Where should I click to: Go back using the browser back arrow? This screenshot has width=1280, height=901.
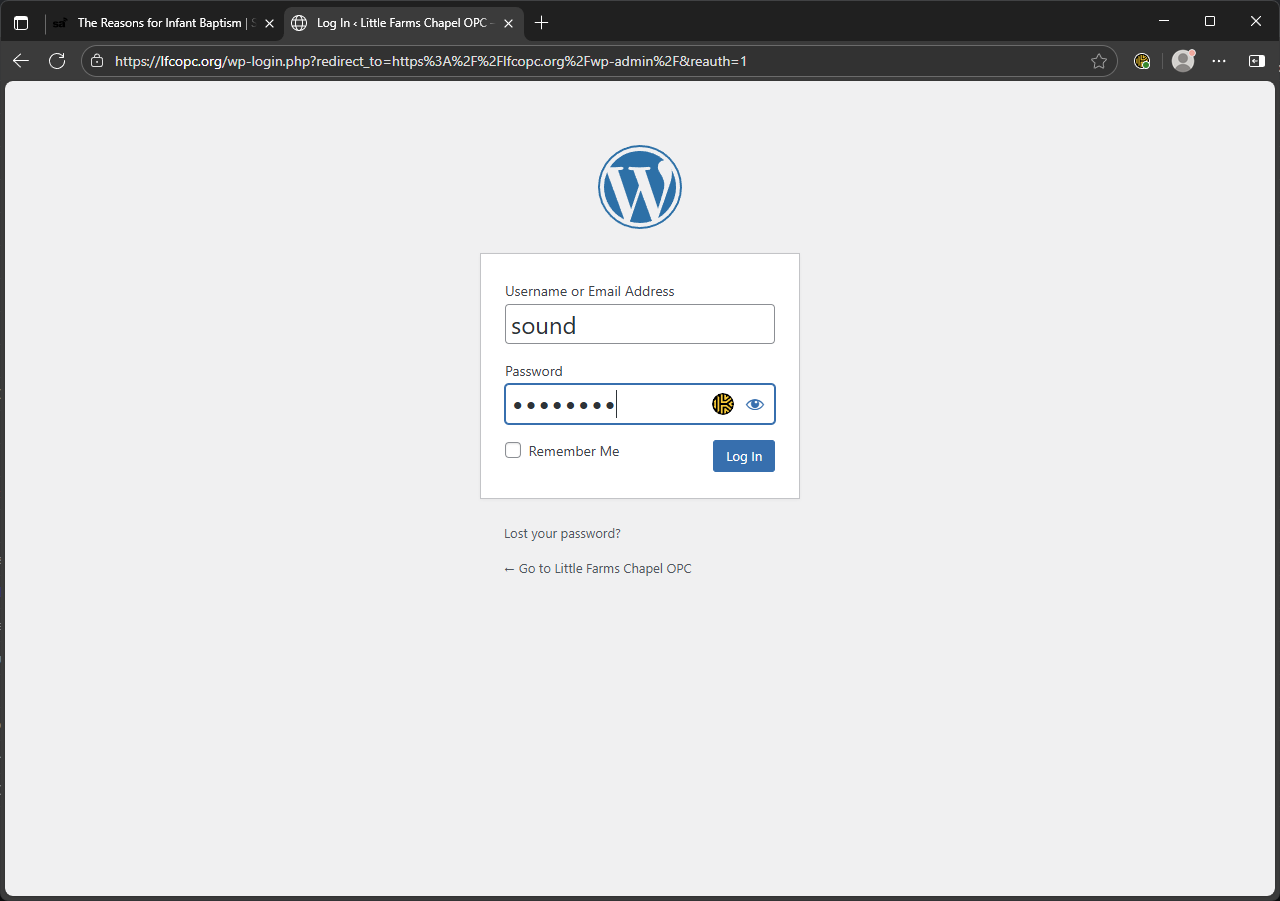tap(21, 61)
